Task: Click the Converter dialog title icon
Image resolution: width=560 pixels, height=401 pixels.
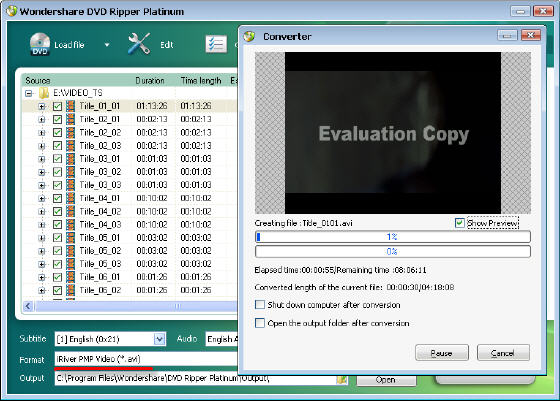Action: [249, 36]
